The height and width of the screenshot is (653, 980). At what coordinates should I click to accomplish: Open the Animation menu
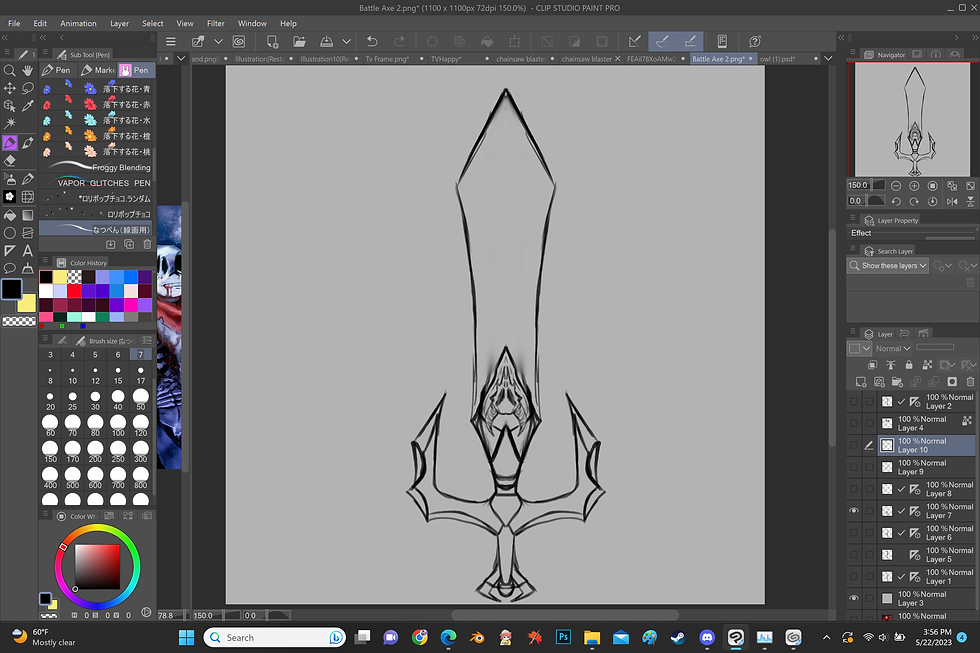click(78, 23)
